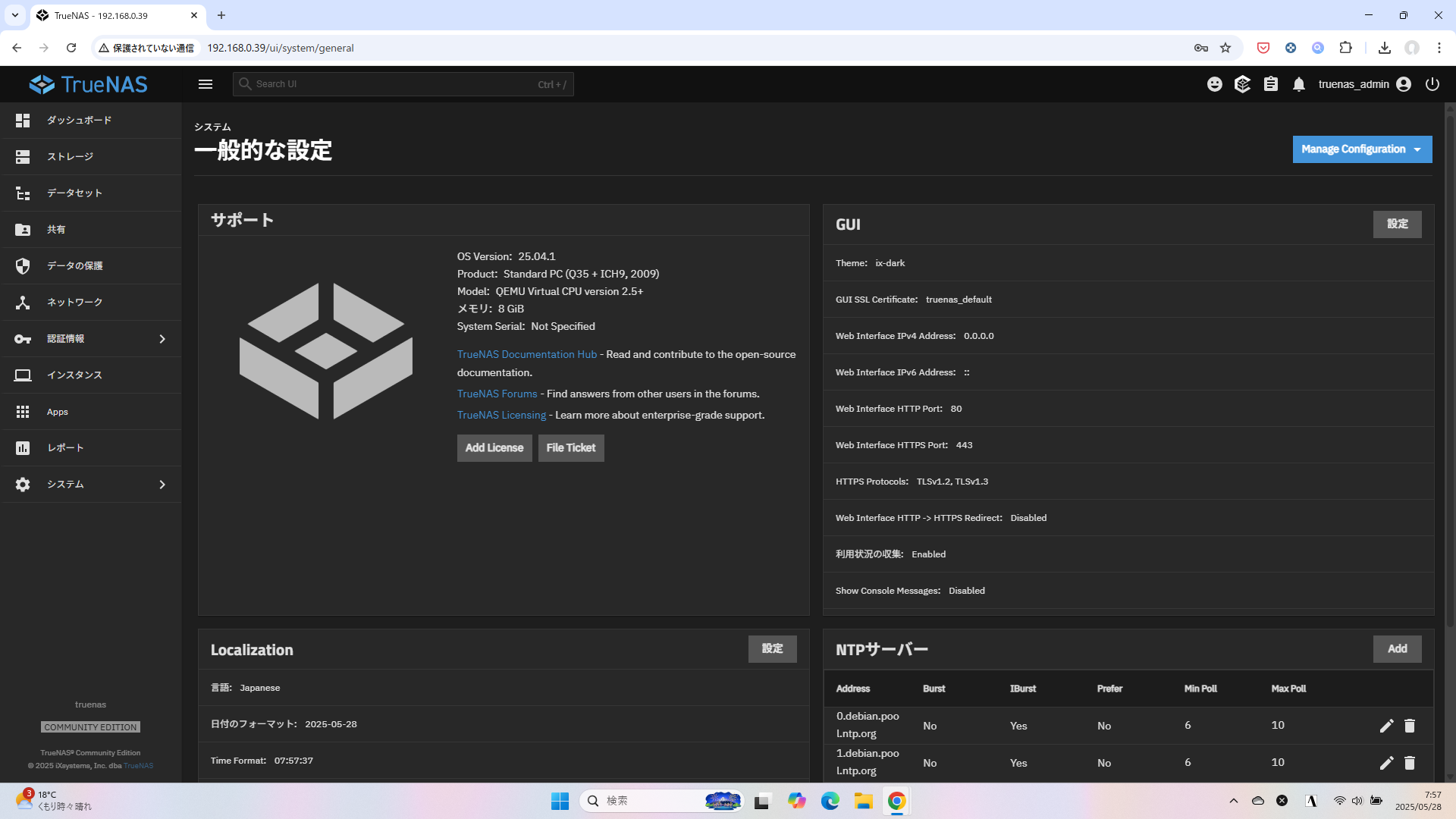This screenshot has height=819, width=1456.
Task: Click the COMMUNITY EDITION badge
Action: tap(90, 727)
